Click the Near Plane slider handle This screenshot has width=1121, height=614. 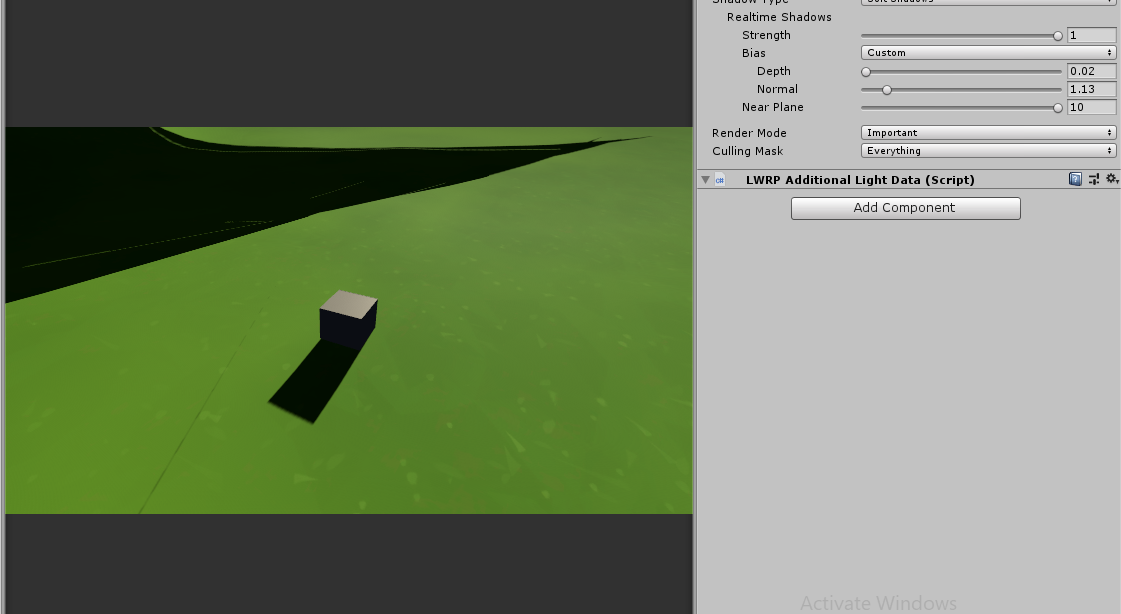point(1058,107)
